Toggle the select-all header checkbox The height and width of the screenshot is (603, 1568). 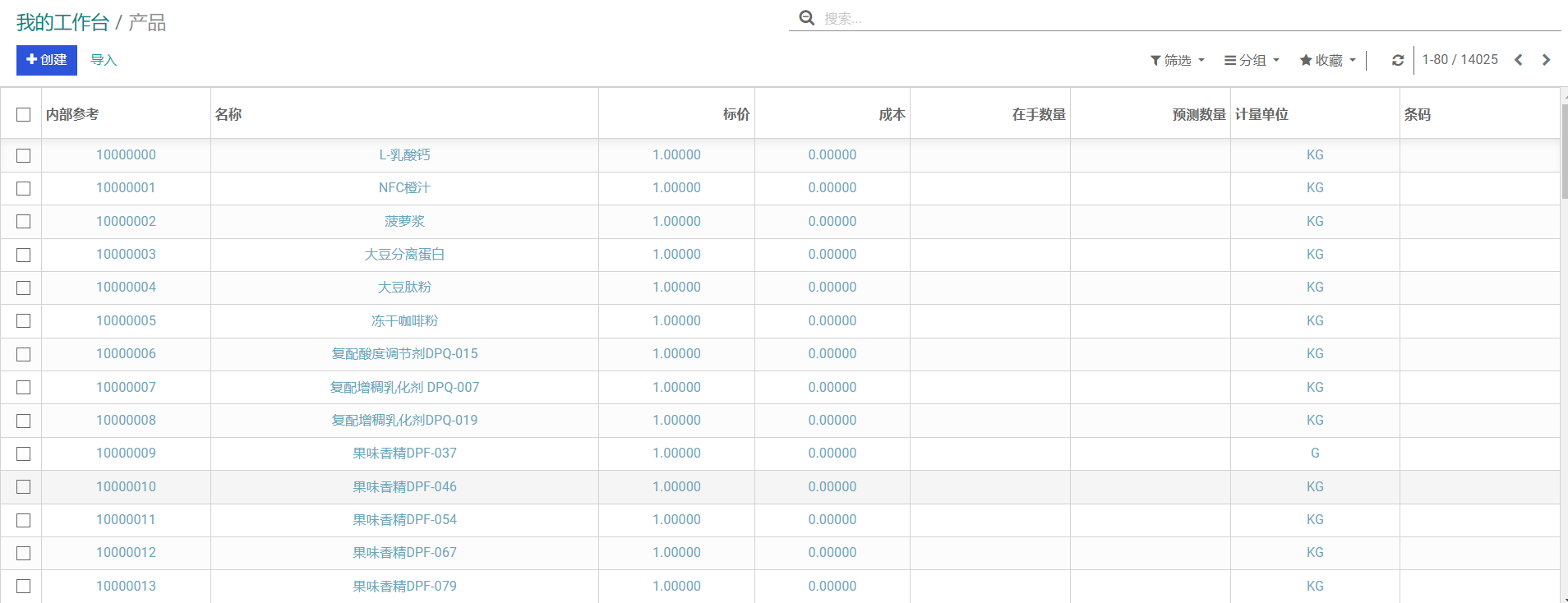(23, 114)
